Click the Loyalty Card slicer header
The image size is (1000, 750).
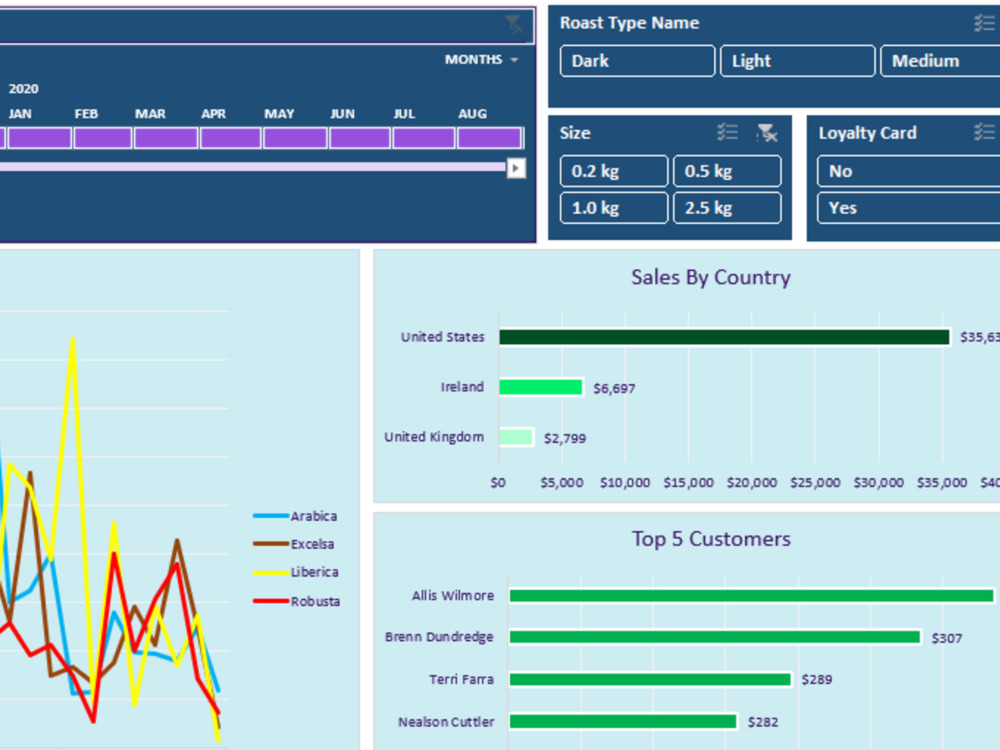[867, 133]
